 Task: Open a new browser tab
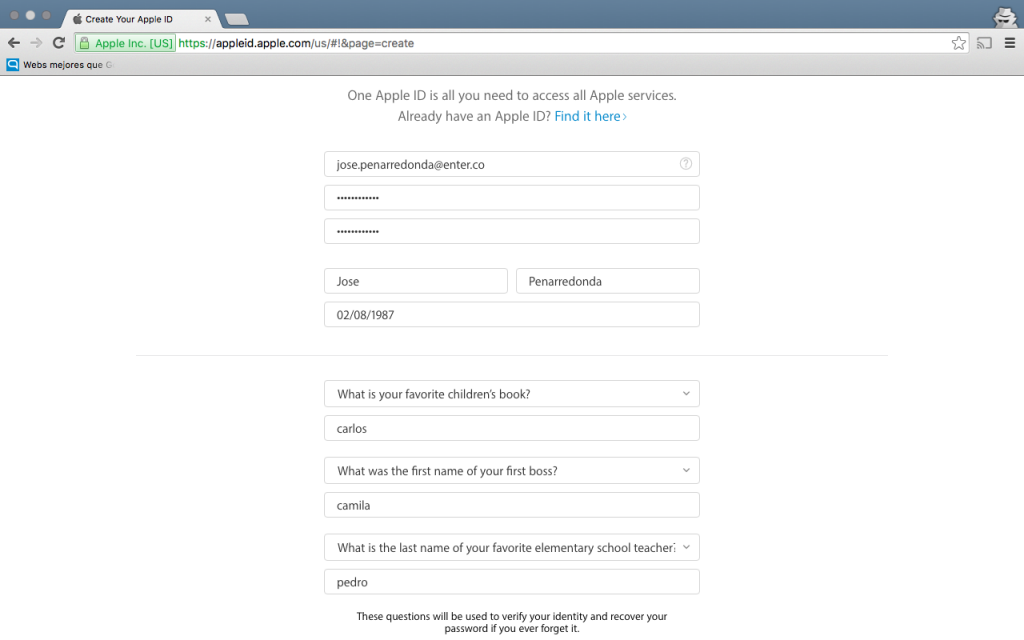(x=236, y=20)
